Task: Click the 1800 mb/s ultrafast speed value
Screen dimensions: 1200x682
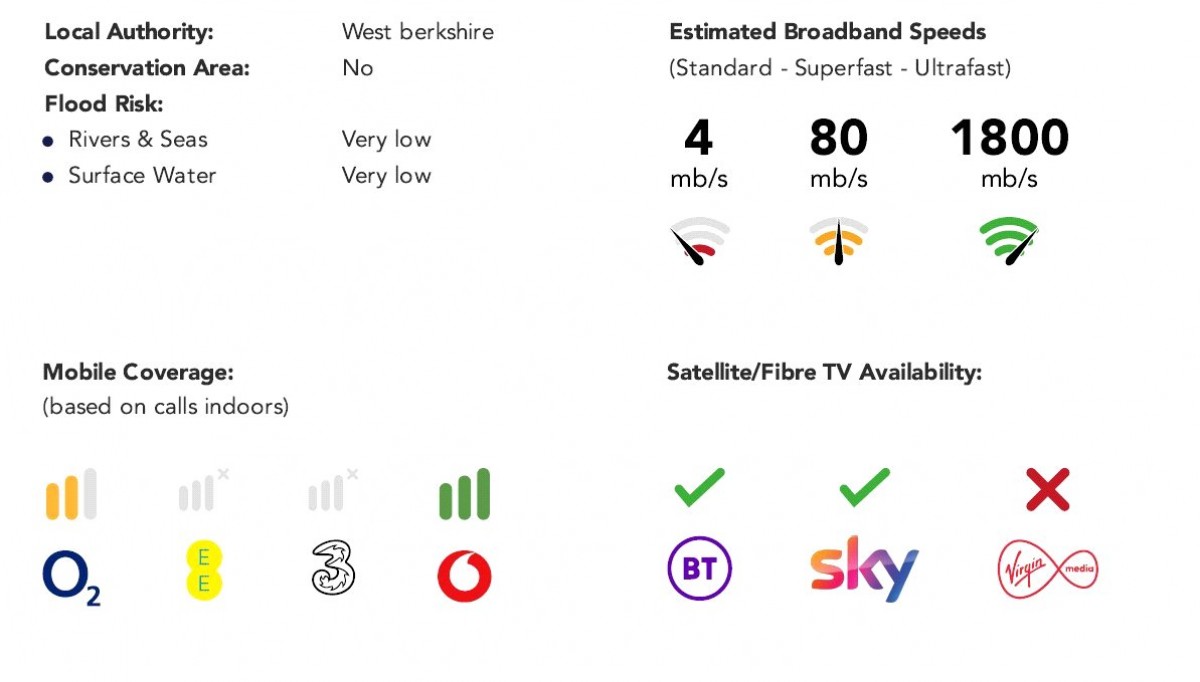Action: pyautogui.click(x=1009, y=139)
